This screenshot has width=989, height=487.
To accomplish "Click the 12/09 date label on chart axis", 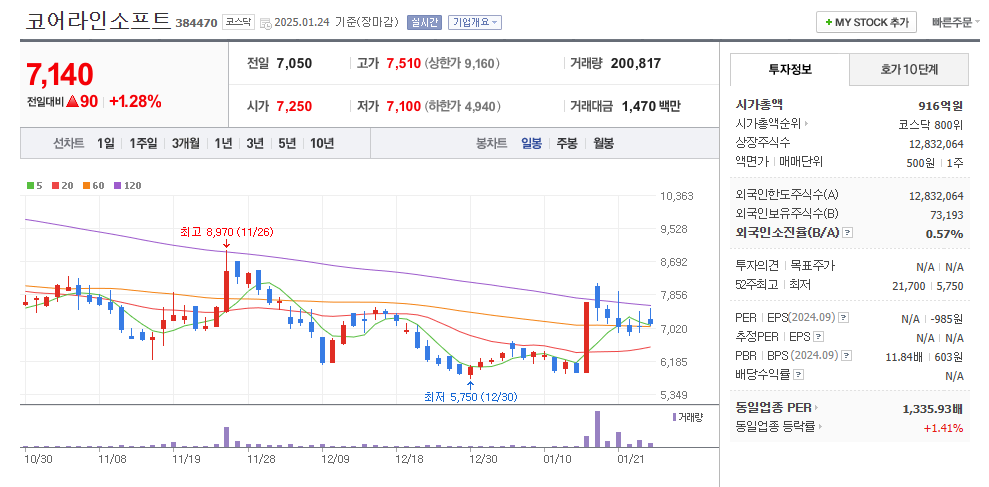I will pyautogui.click(x=335, y=459).
